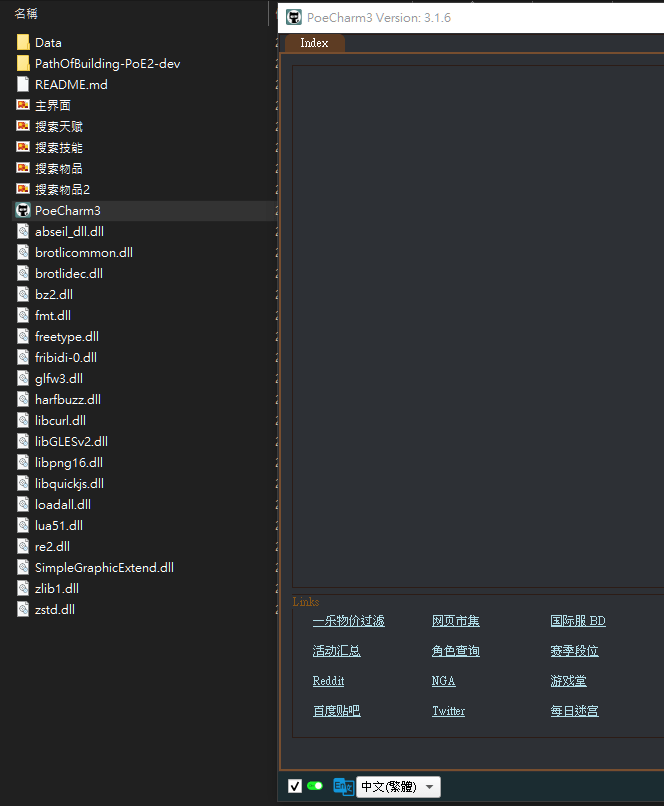Switch to the Index tab
This screenshot has width=664, height=806.
314,43
